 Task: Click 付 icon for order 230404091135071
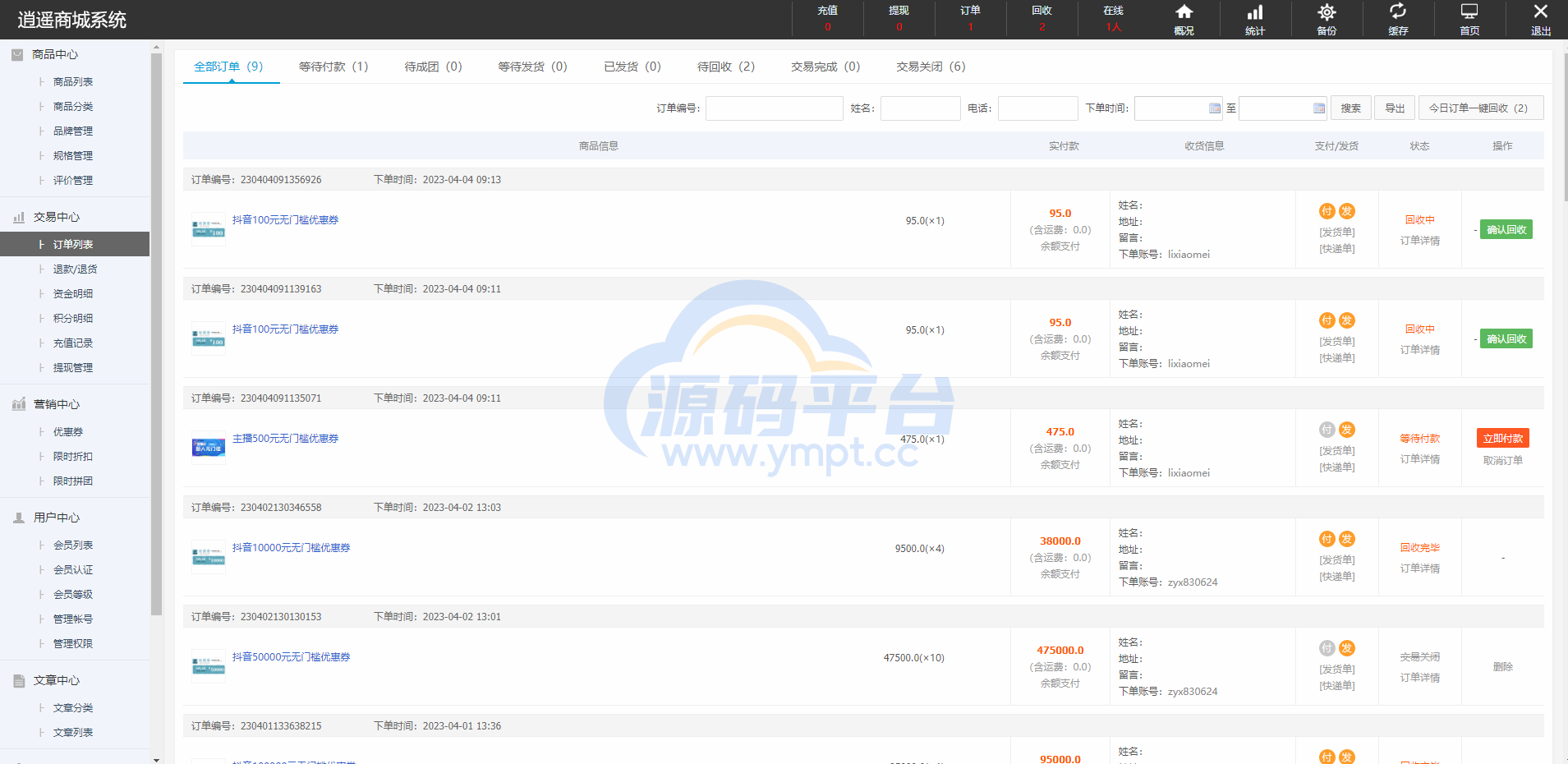coord(1327,430)
